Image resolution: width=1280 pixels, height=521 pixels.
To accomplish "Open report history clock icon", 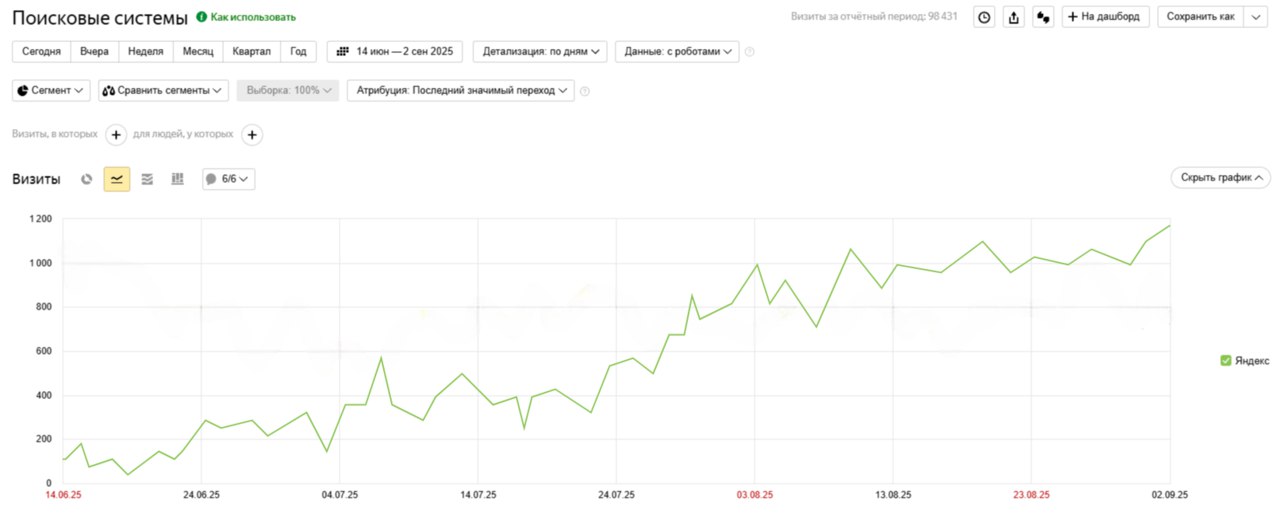I will click(x=984, y=17).
